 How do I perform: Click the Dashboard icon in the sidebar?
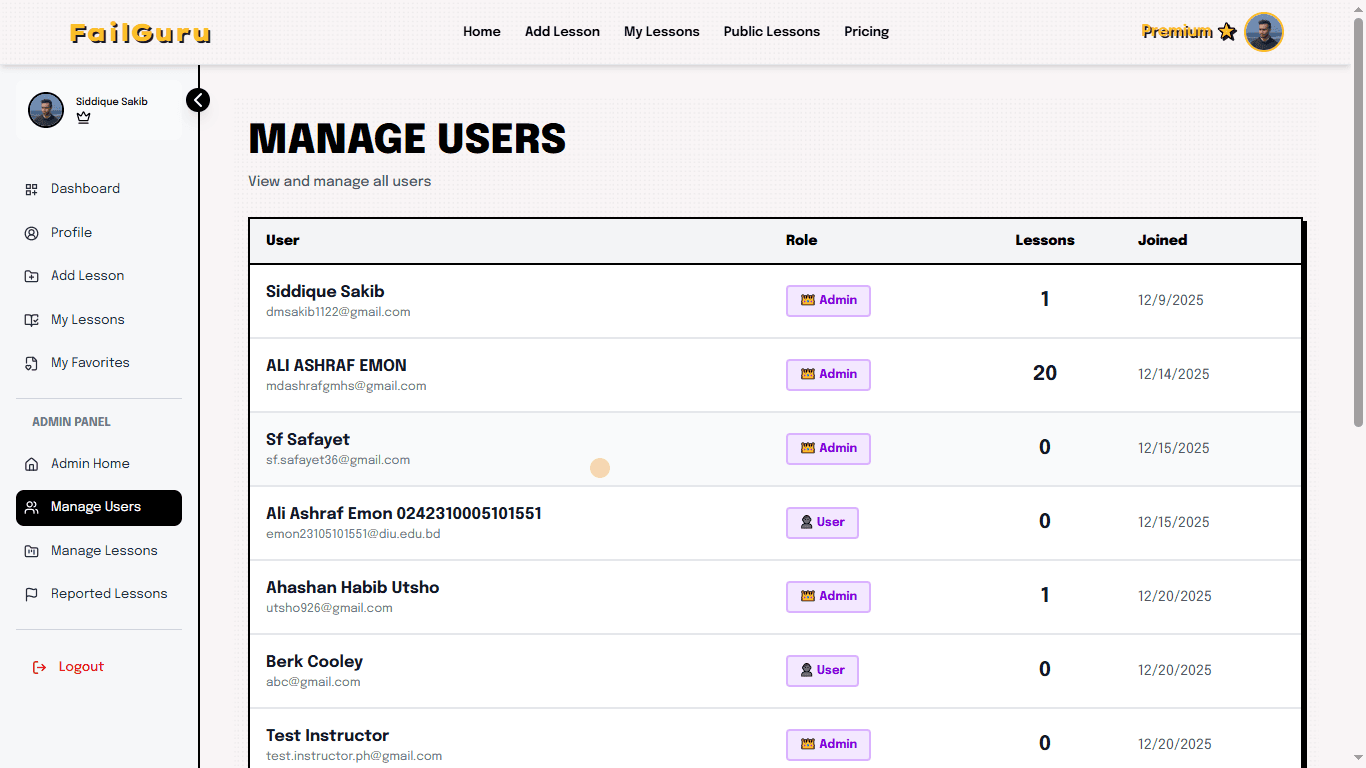click(31, 189)
